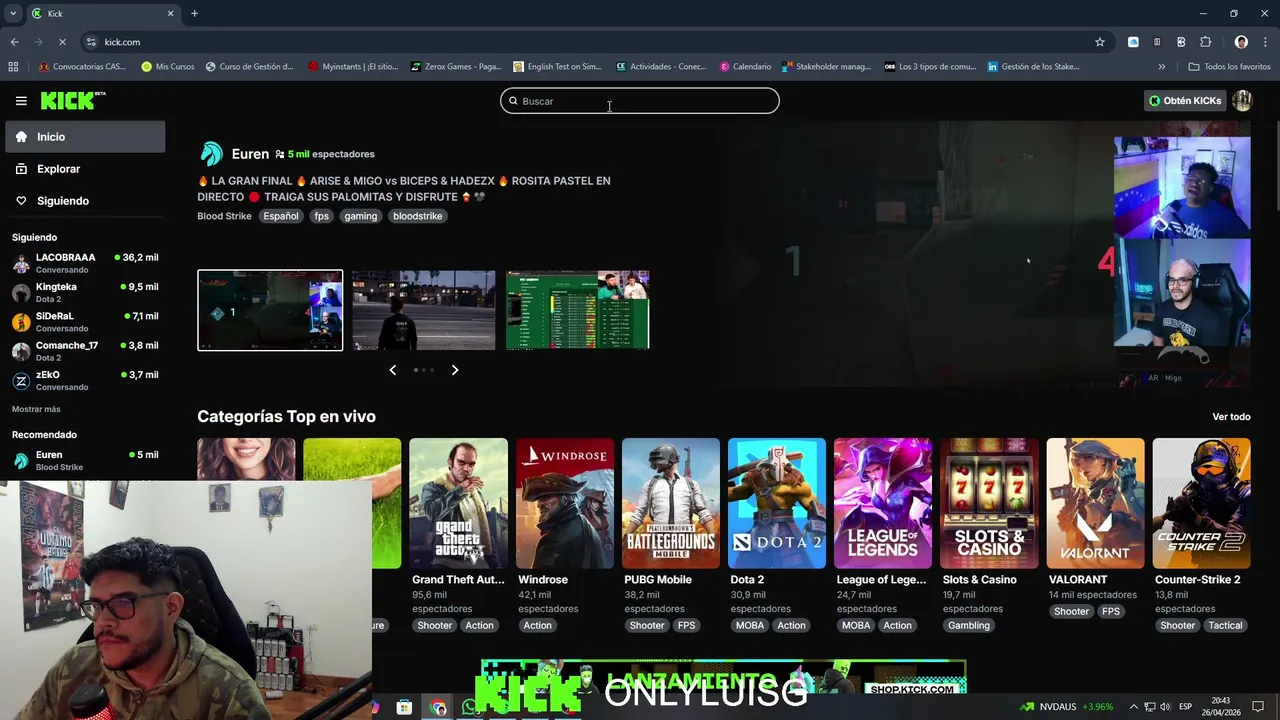The height and width of the screenshot is (720, 1280).
Task: Select the bloodstrike tag
Action: tap(417, 216)
